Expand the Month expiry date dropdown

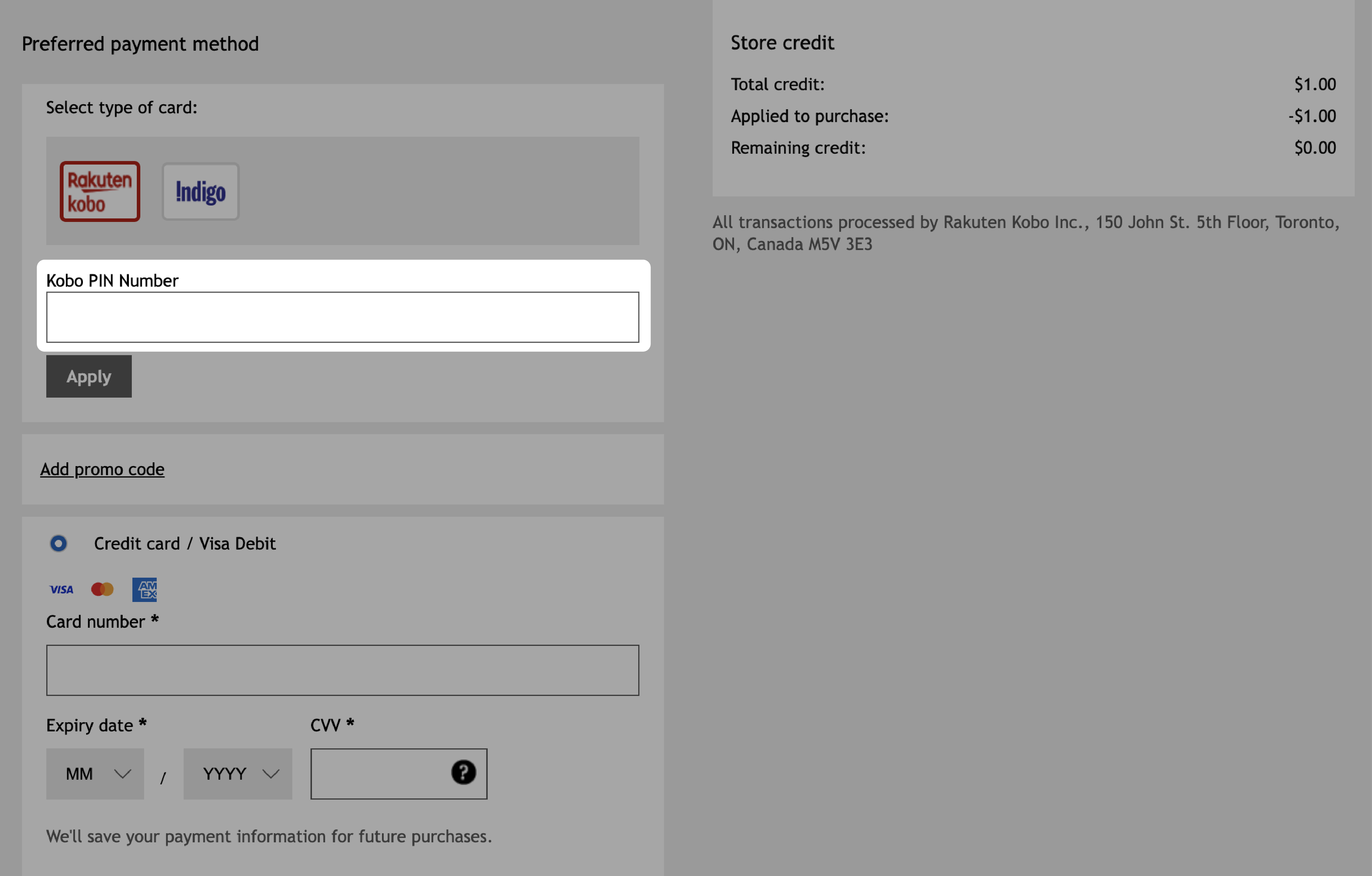click(95, 773)
